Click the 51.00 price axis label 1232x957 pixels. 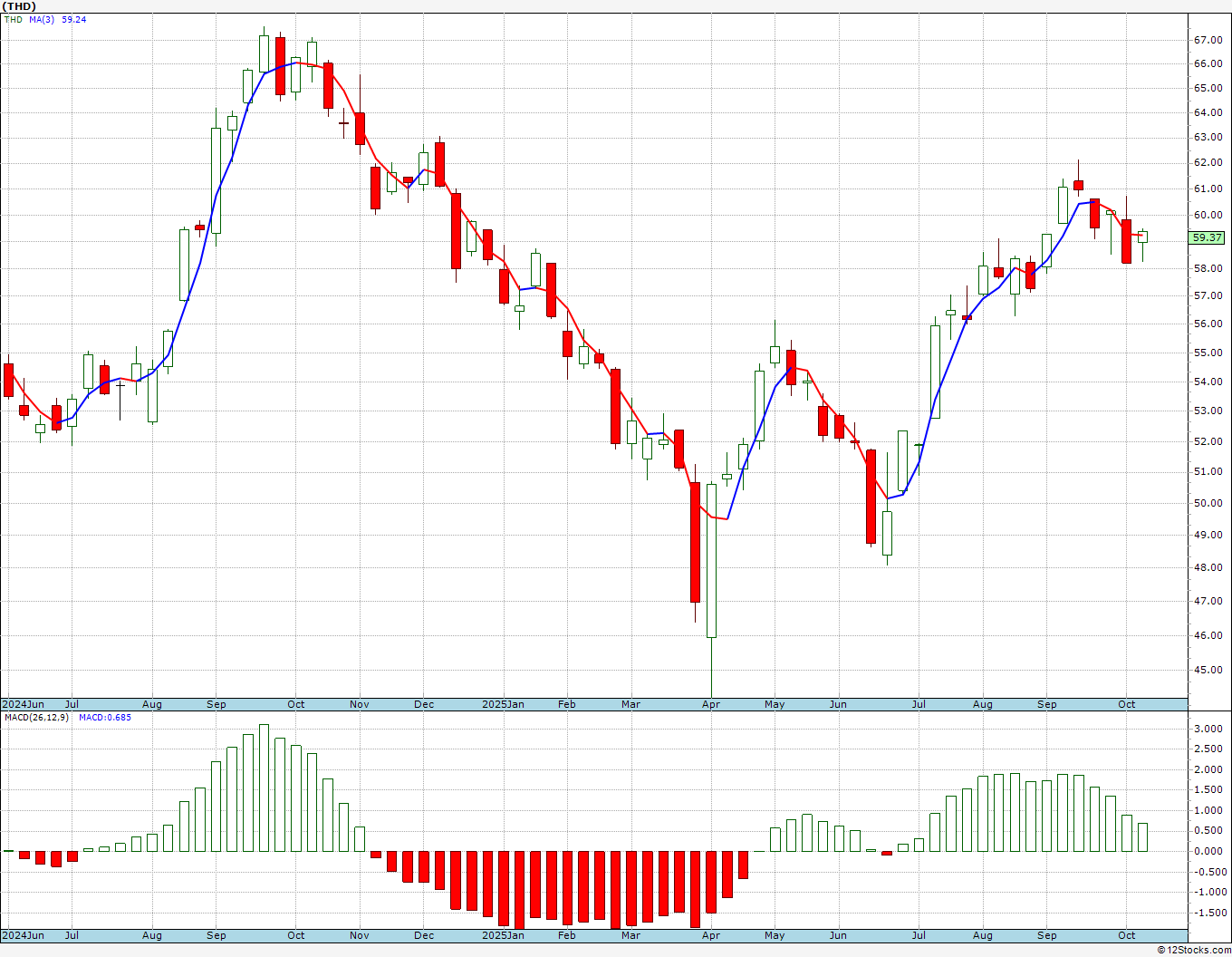click(1208, 471)
